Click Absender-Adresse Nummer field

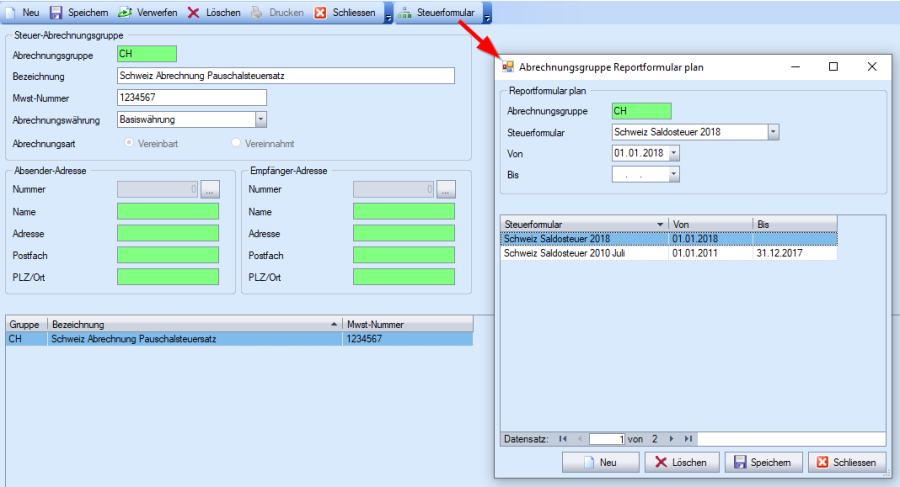tap(157, 189)
